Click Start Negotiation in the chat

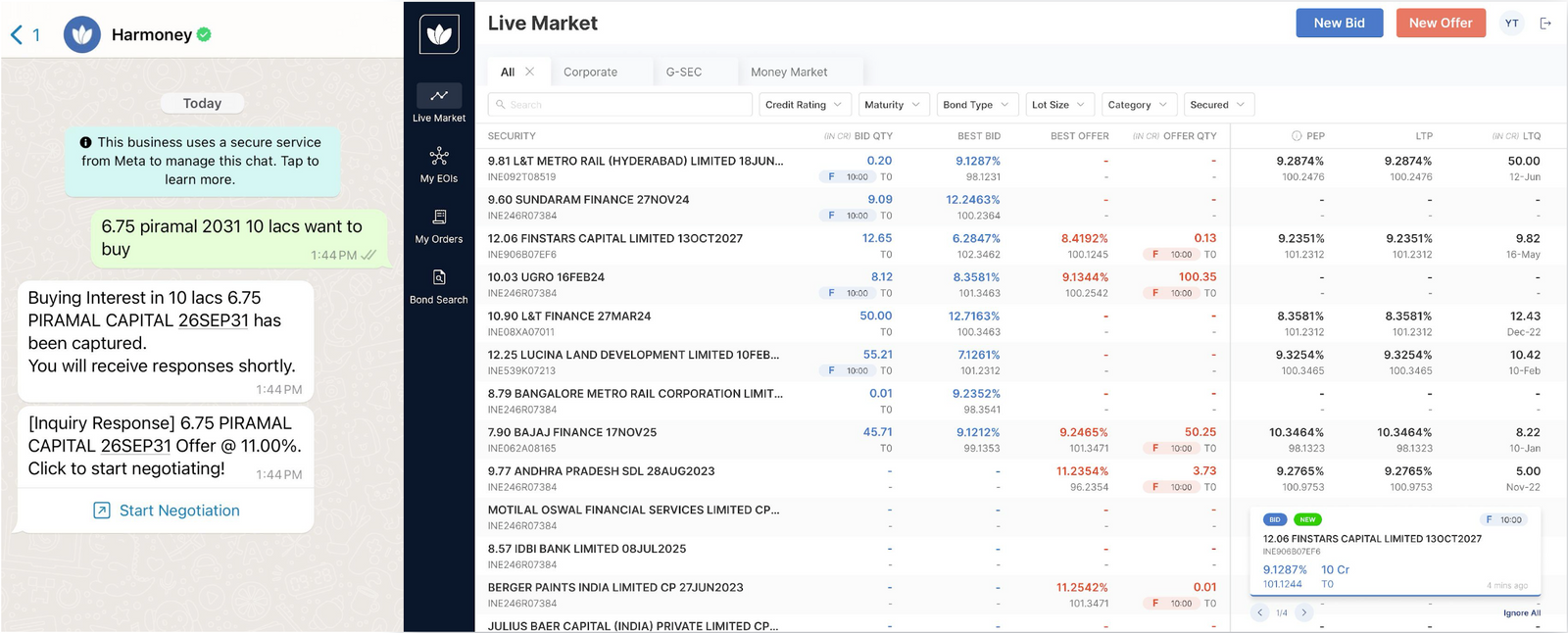166,511
